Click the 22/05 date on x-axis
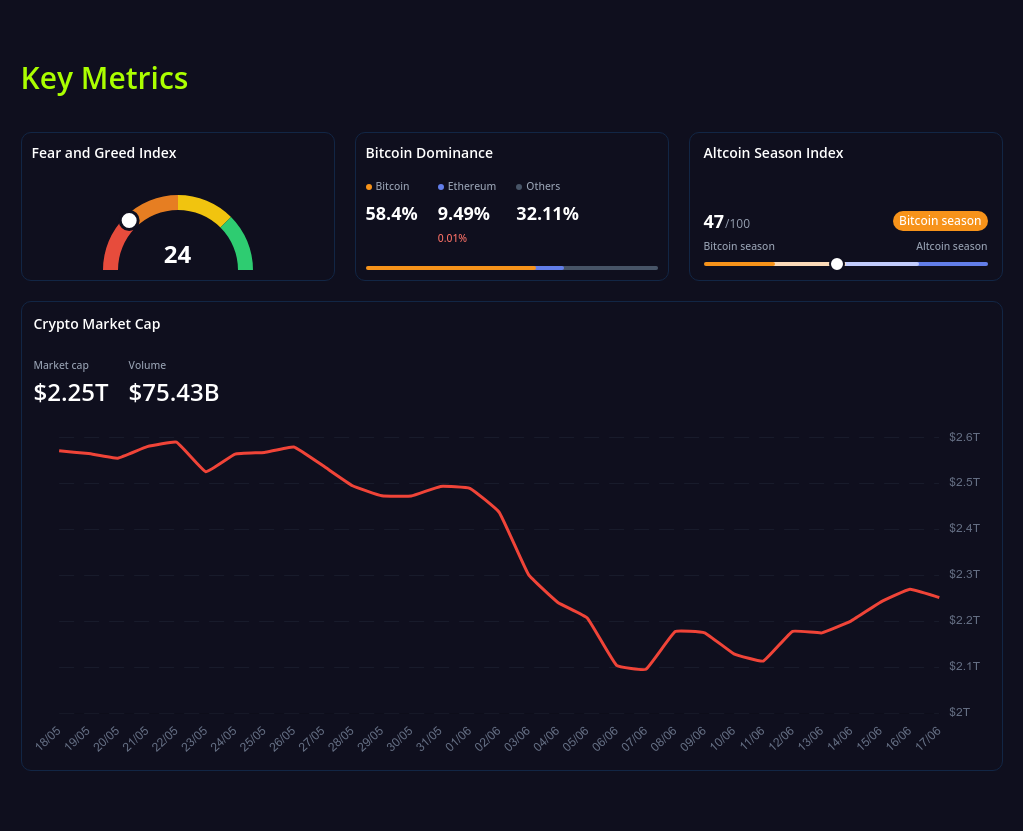Viewport: 1023px width, 831px height. coord(165,738)
